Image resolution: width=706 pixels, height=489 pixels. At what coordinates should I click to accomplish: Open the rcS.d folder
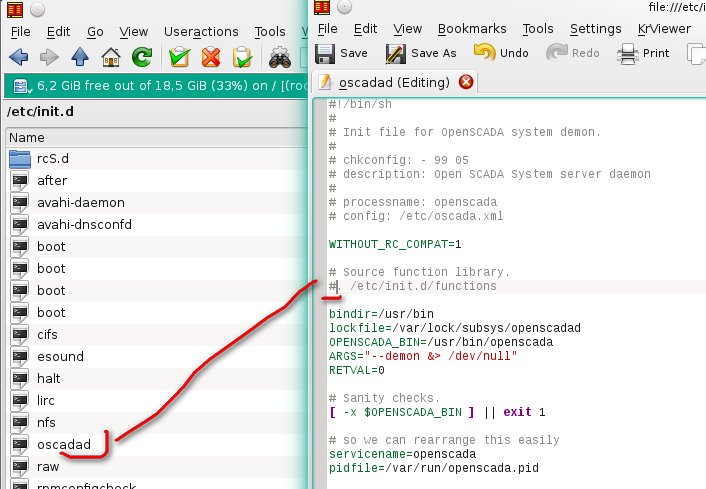(x=52, y=159)
